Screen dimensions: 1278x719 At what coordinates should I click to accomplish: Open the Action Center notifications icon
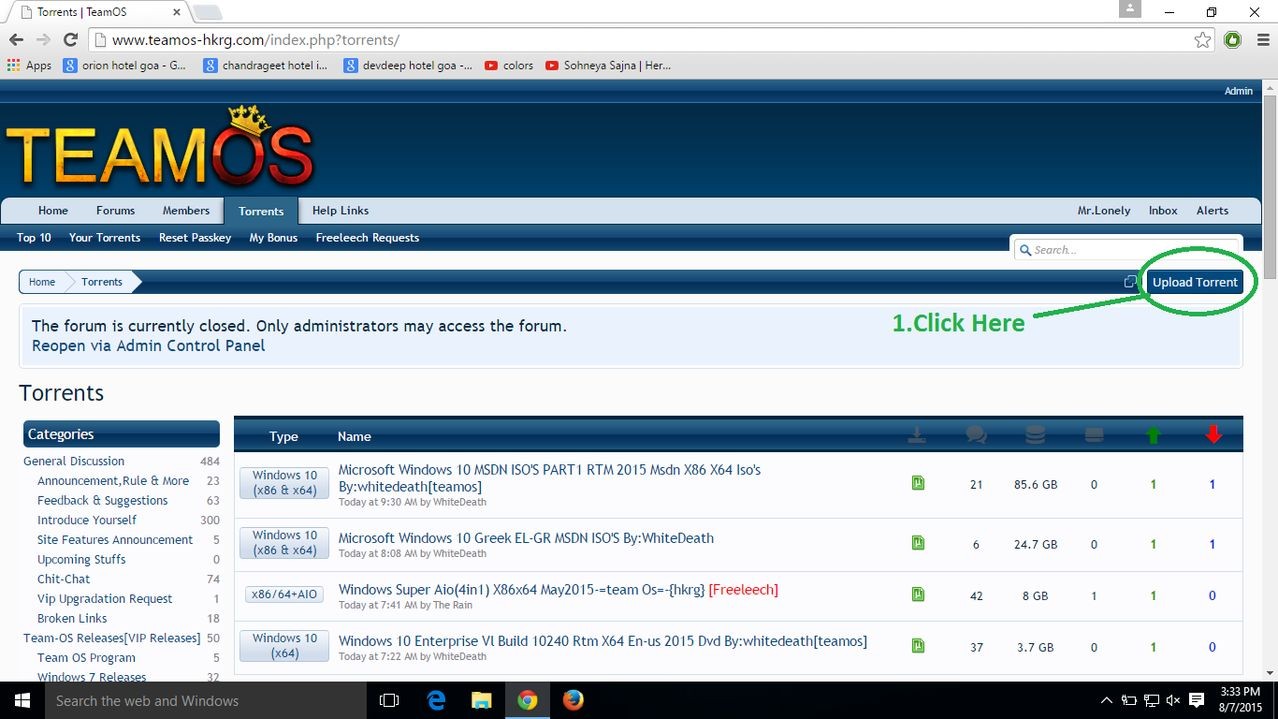coord(1197,701)
